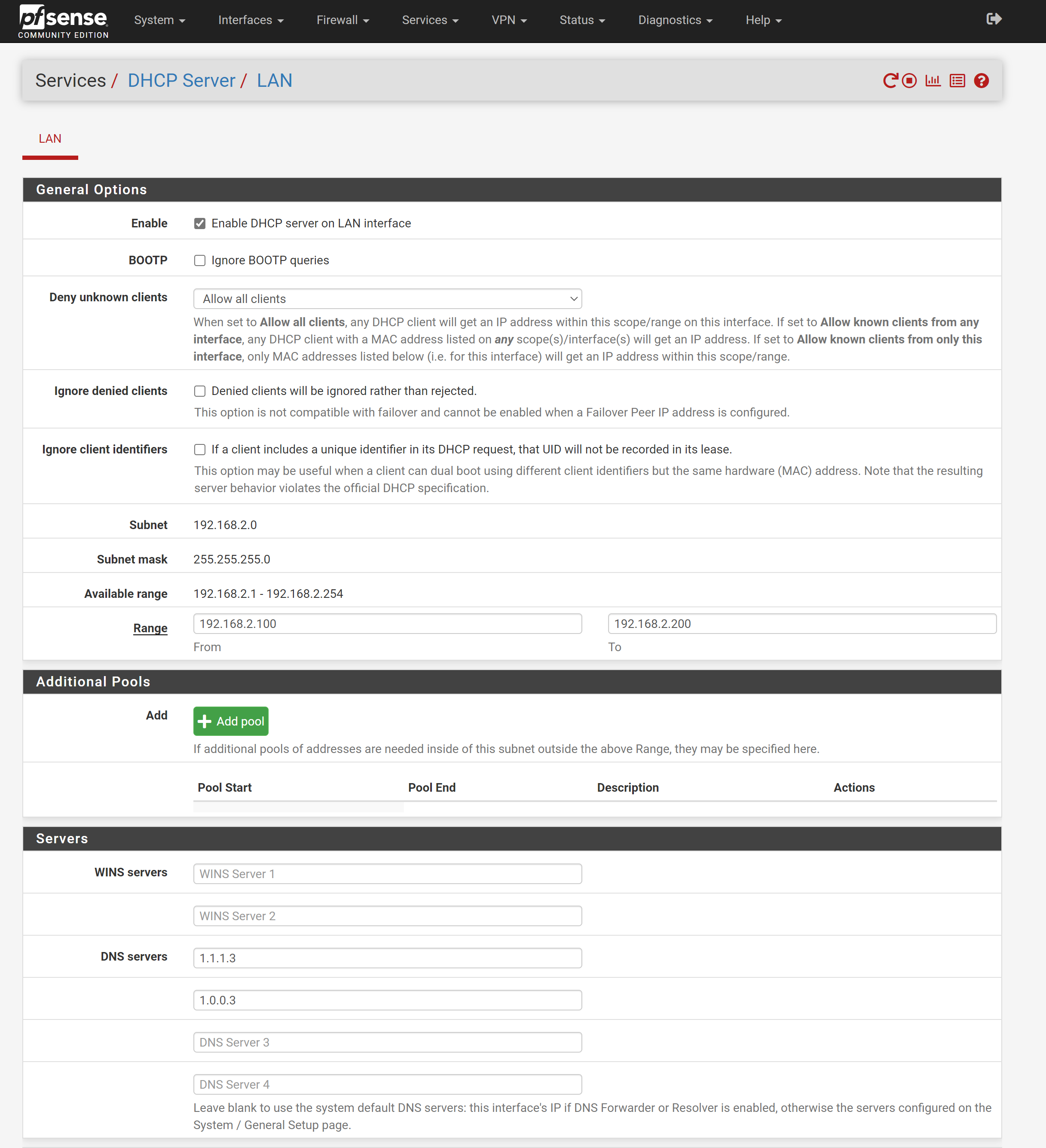1046x1148 pixels.
Task: Click the green Add pool button
Action: pyautogui.click(x=231, y=721)
